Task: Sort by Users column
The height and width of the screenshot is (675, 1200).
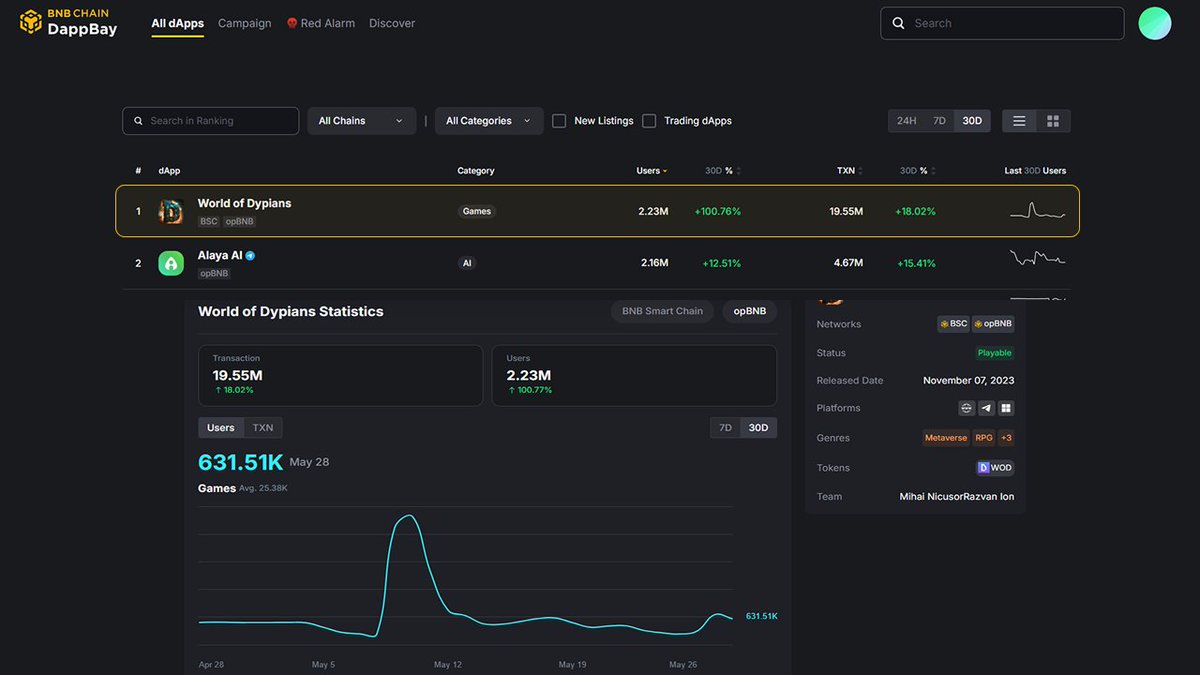Action: tap(652, 171)
